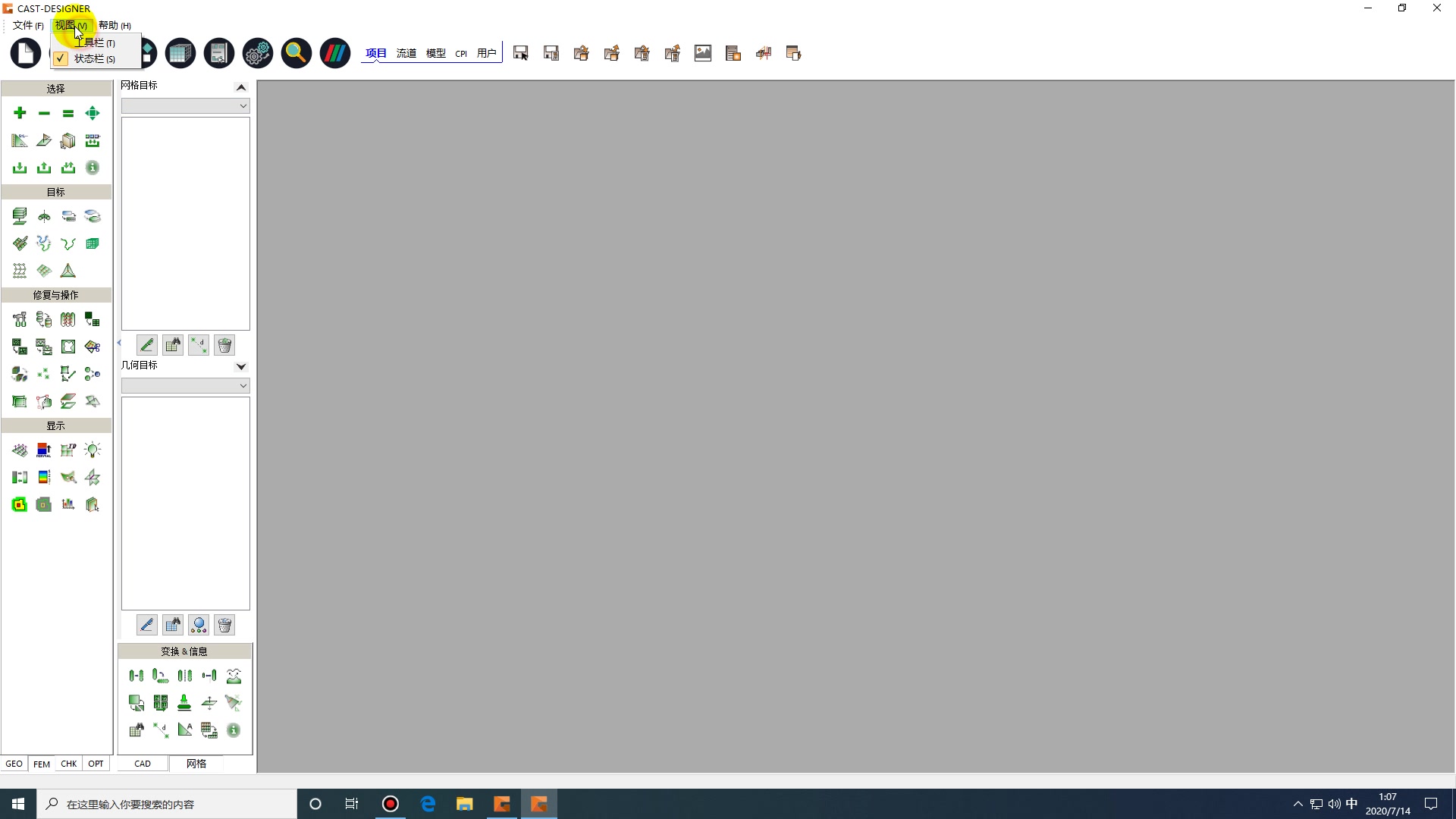Toggle the 状态栏 (S) status bar option
The width and height of the screenshot is (1456, 819).
[94, 59]
